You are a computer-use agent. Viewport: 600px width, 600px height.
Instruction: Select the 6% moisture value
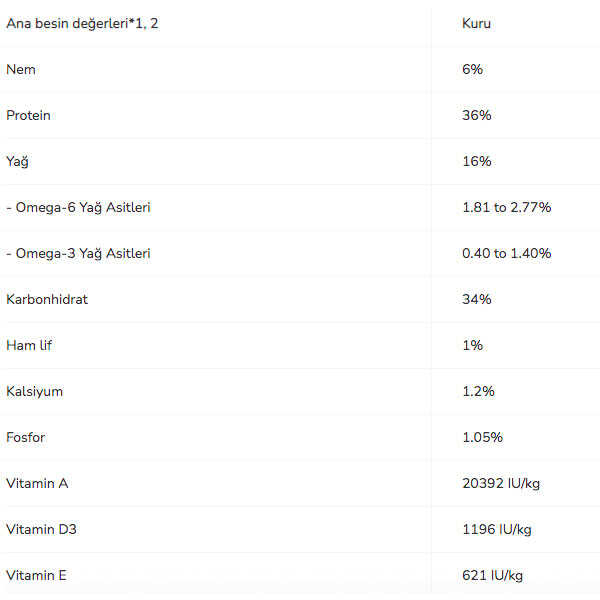click(x=472, y=69)
